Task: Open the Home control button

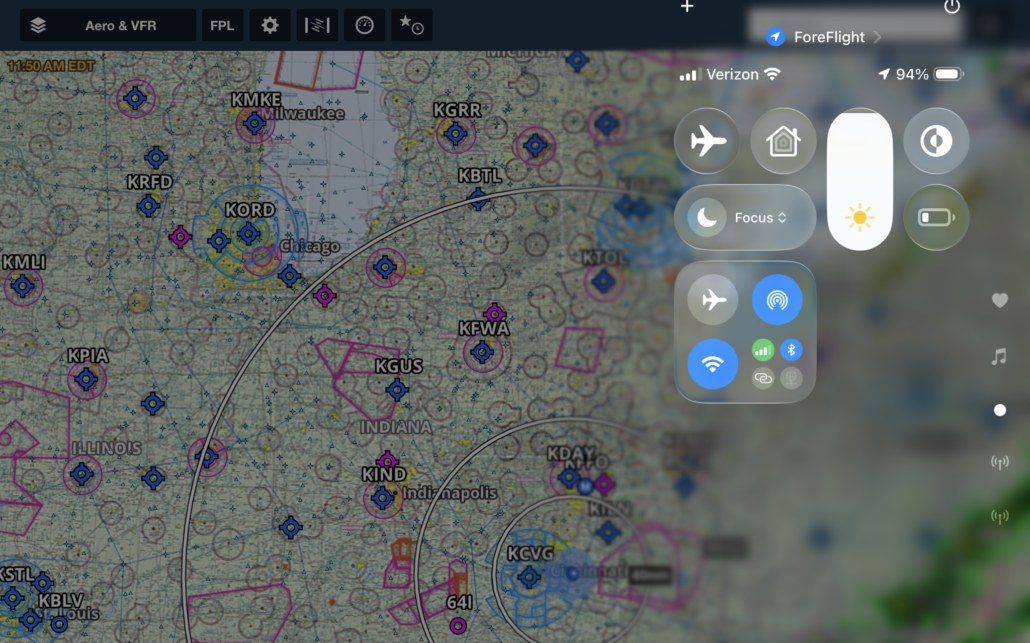Action: coord(783,141)
